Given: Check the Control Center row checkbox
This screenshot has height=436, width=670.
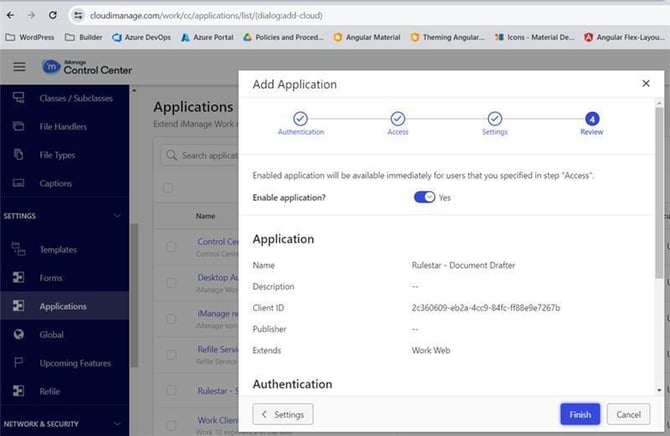Looking at the screenshot, I should [x=171, y=246].
